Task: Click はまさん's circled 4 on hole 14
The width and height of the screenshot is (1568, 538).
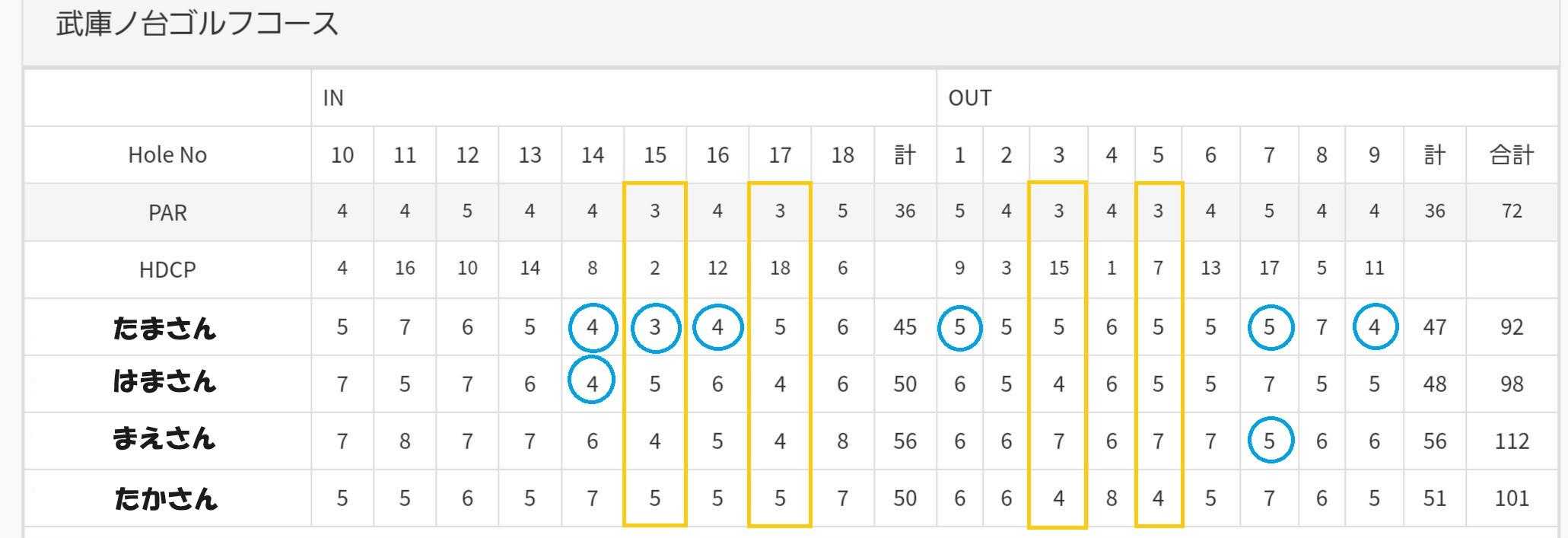Action: pyautogui.click(x=592, y=384)
